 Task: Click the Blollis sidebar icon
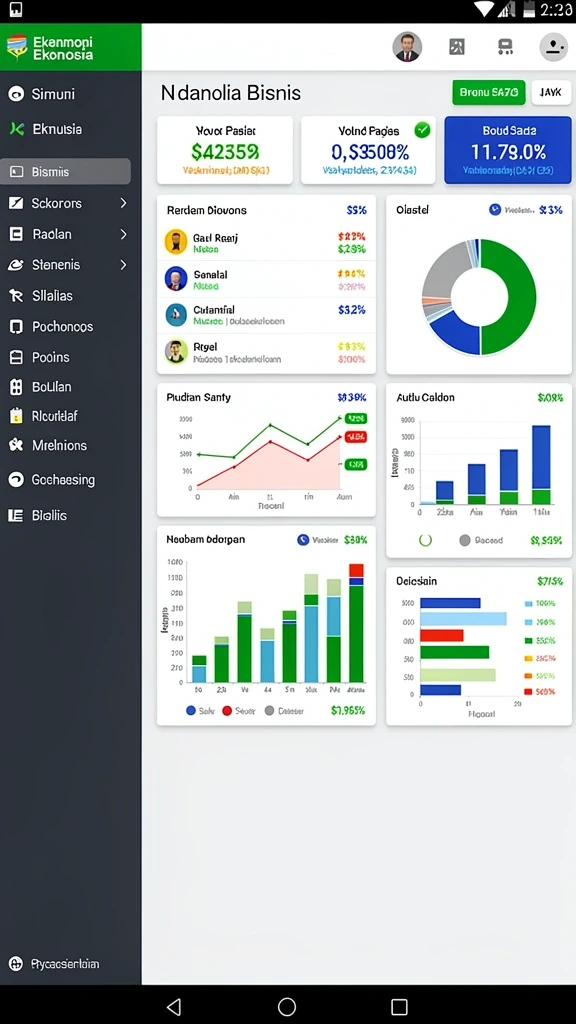pyautogui.click(x=16, y=515)
